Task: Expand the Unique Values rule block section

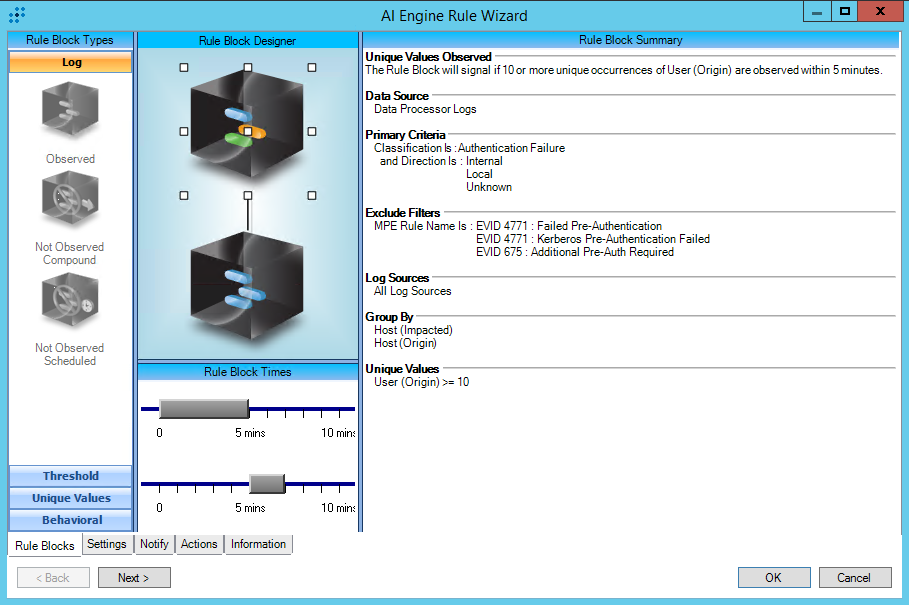Action: (70, 498)
